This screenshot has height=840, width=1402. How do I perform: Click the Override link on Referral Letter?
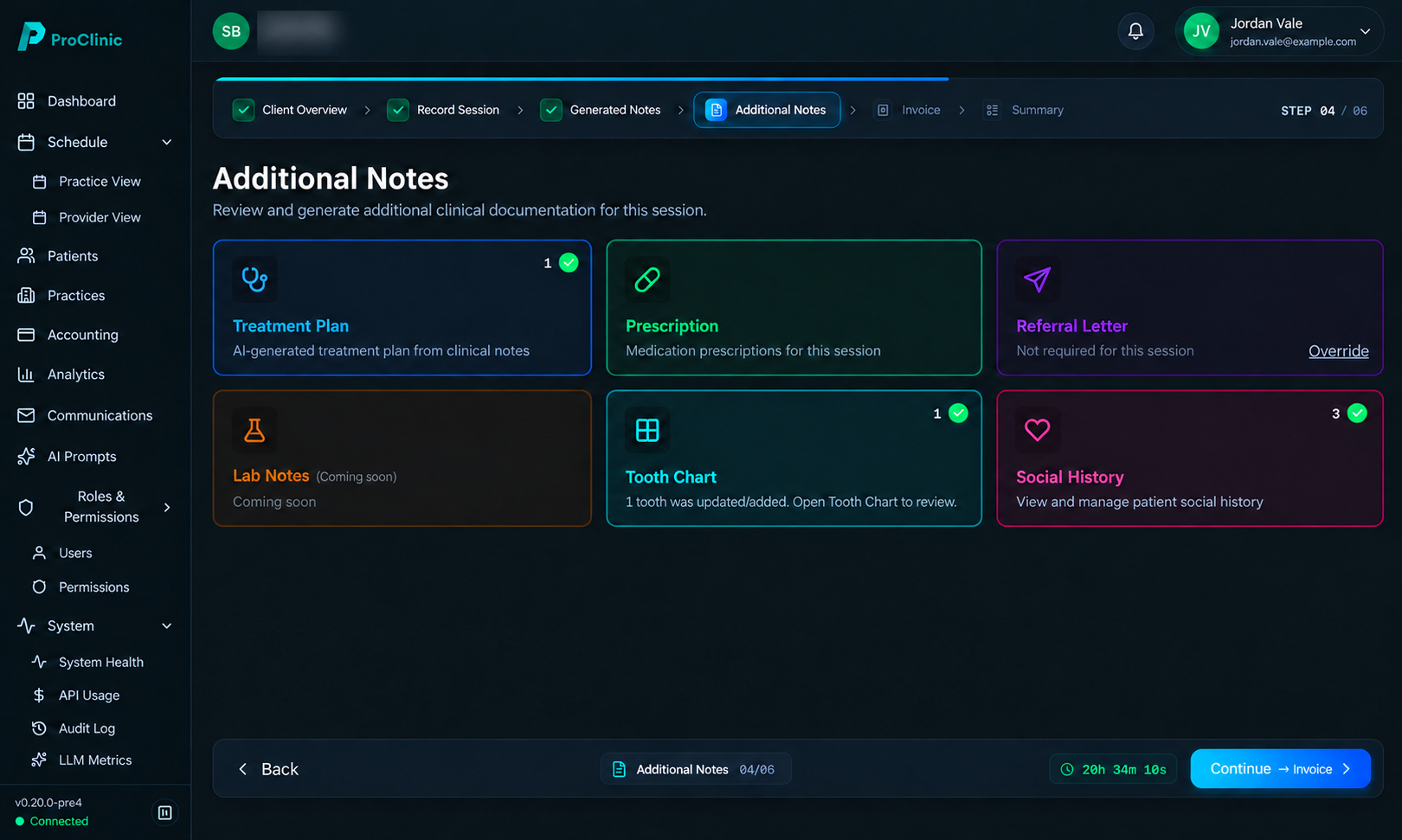coord(1338,351)
